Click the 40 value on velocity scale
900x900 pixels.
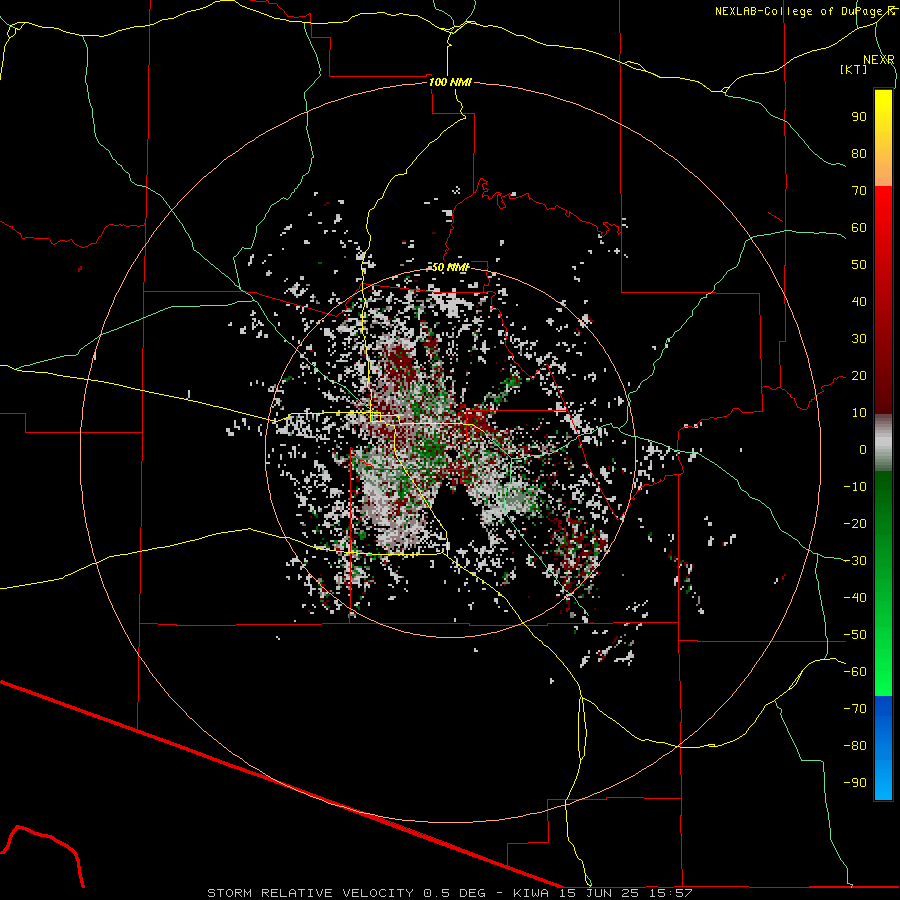(859, 301)
